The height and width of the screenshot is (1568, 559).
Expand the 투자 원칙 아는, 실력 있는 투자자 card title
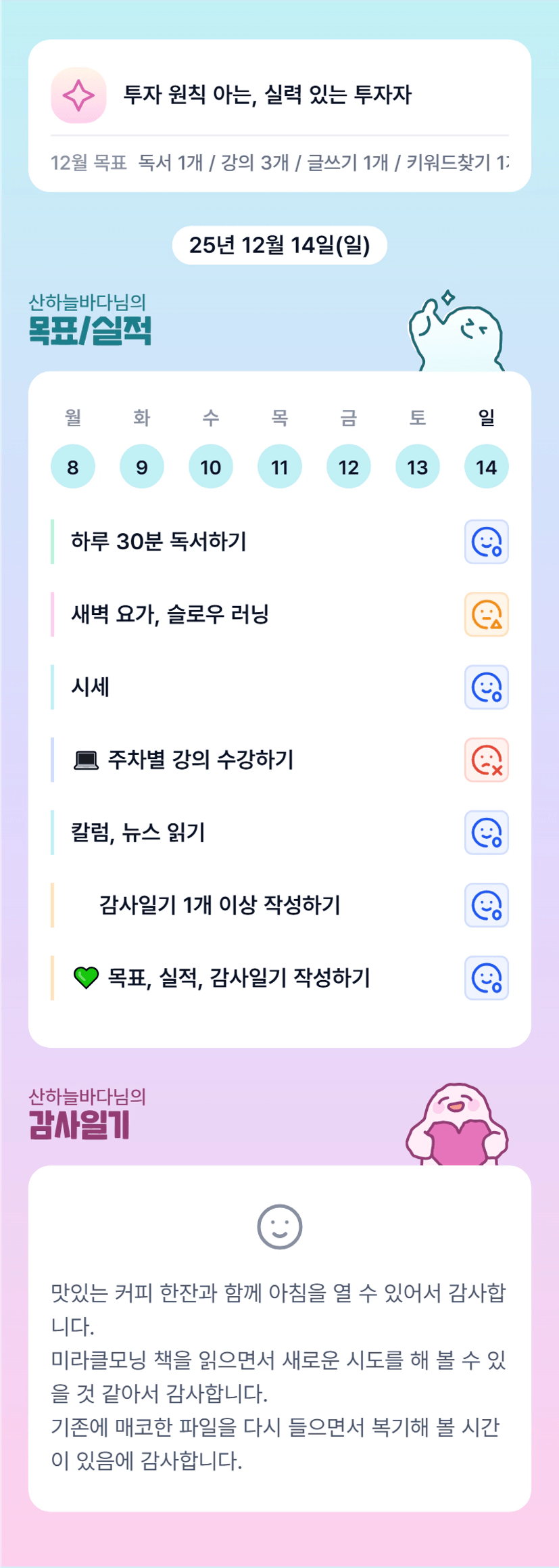point(267,95)
